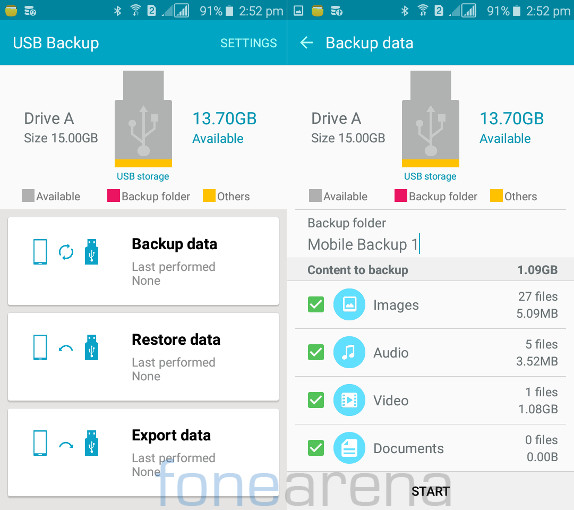The image size is (574, 510).
Task: Open the Export data card
Action: tap(143, 452)
